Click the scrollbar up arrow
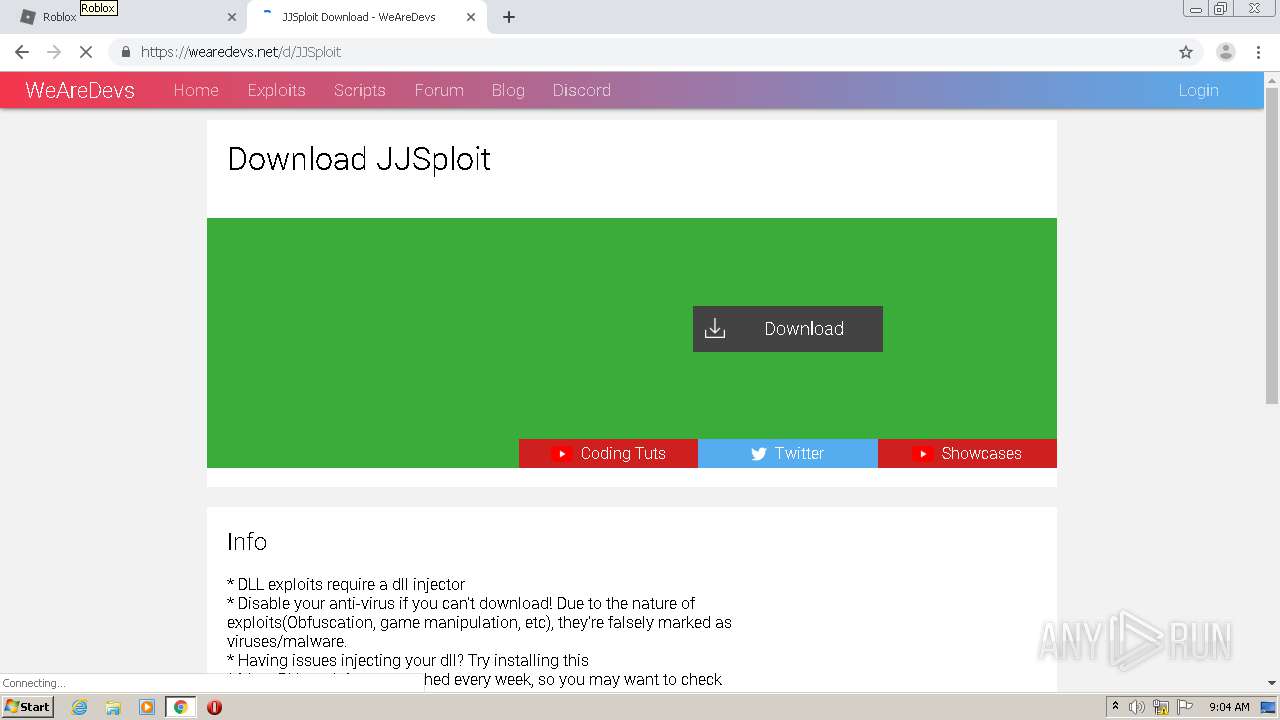The image size is (1280, 720). coord(1272,79)
